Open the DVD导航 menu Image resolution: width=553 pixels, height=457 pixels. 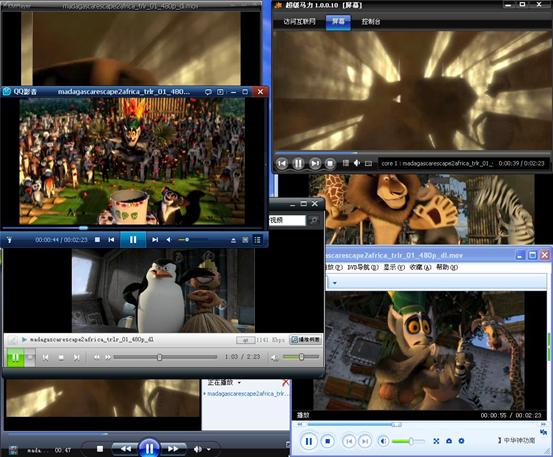click(363, 267)
